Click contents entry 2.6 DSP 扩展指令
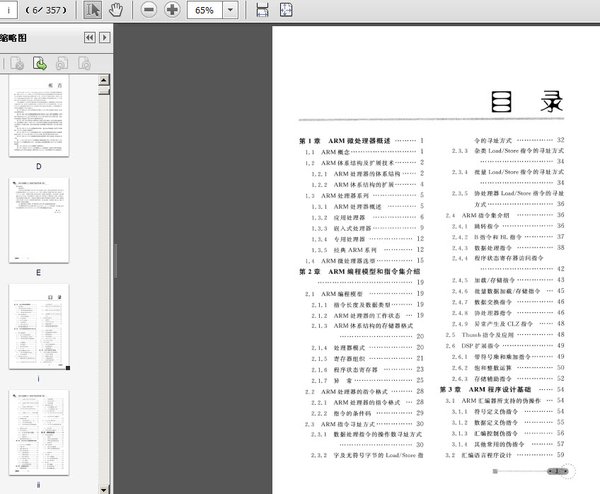Image resolution: width=600 pixels, height=494 pixels. click(x=505, y=346)
